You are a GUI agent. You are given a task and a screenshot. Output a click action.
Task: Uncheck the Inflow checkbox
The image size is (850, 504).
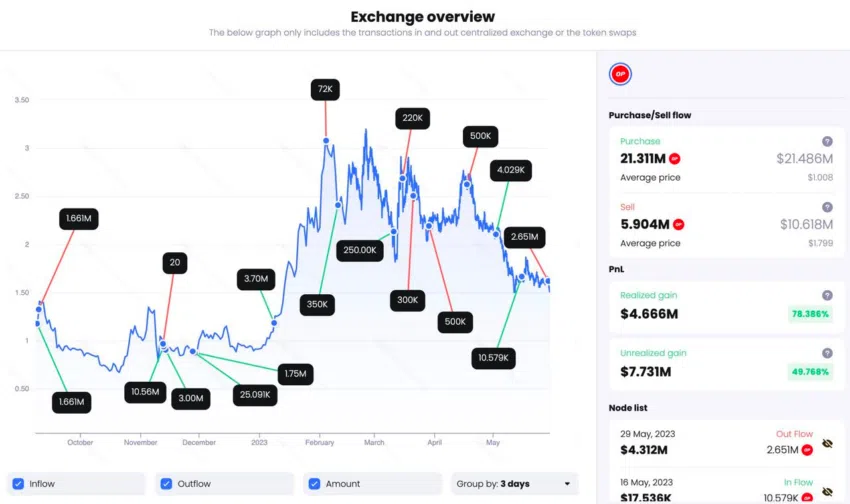click(18, 483)
